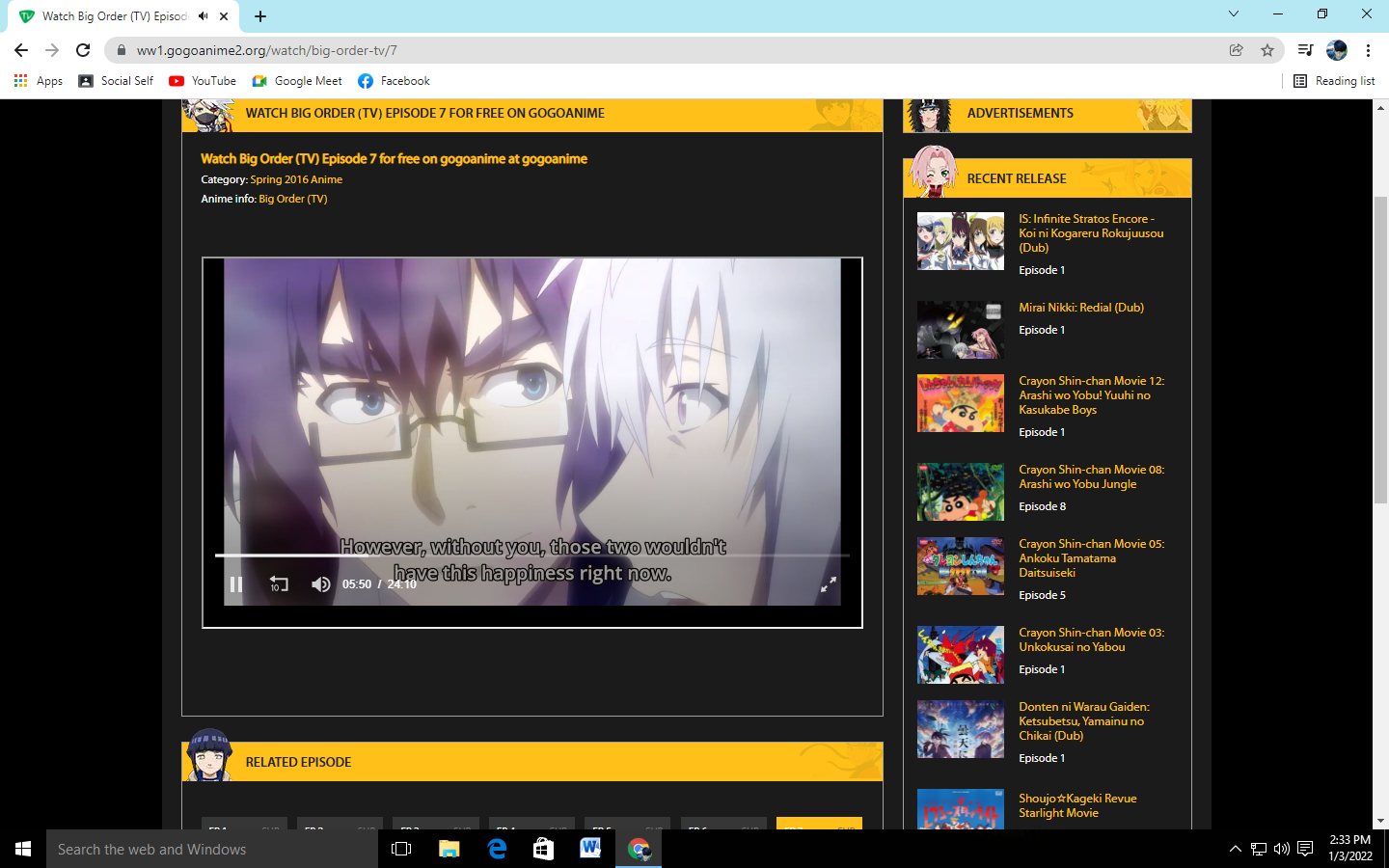The image size is (1389, 868).
Task: Click the Chrome taskbar icon
Action: click(639, 849)
